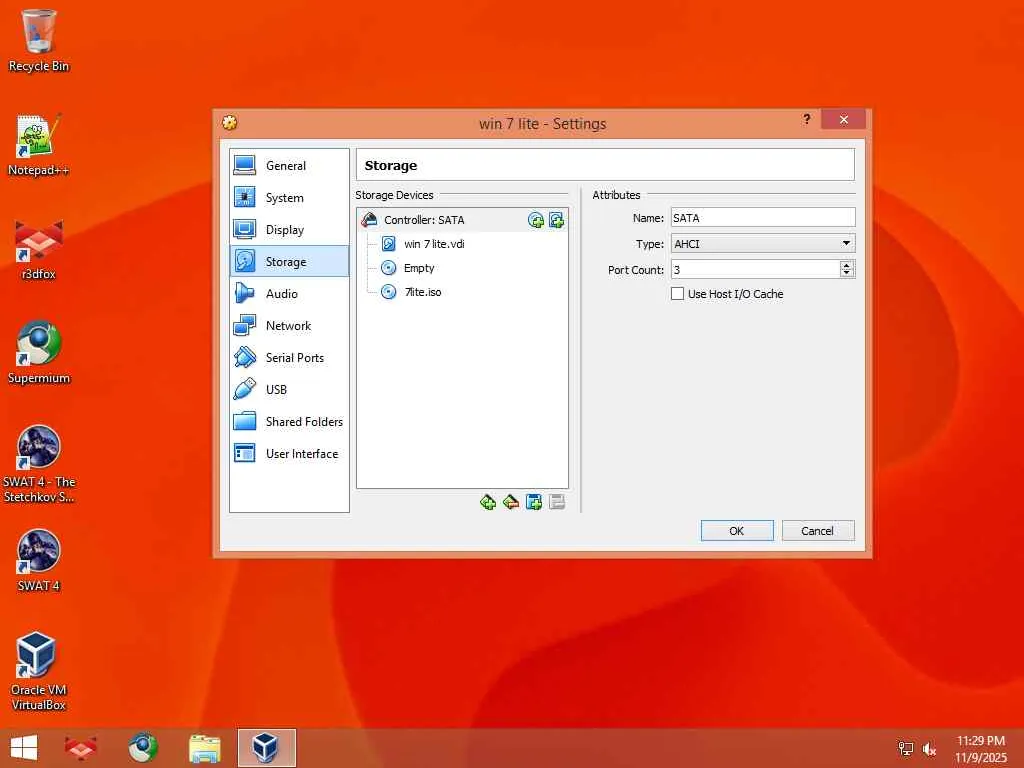Open the General settings category
Viewport: 1024px width, 768px height.
[x=289, y=165]
